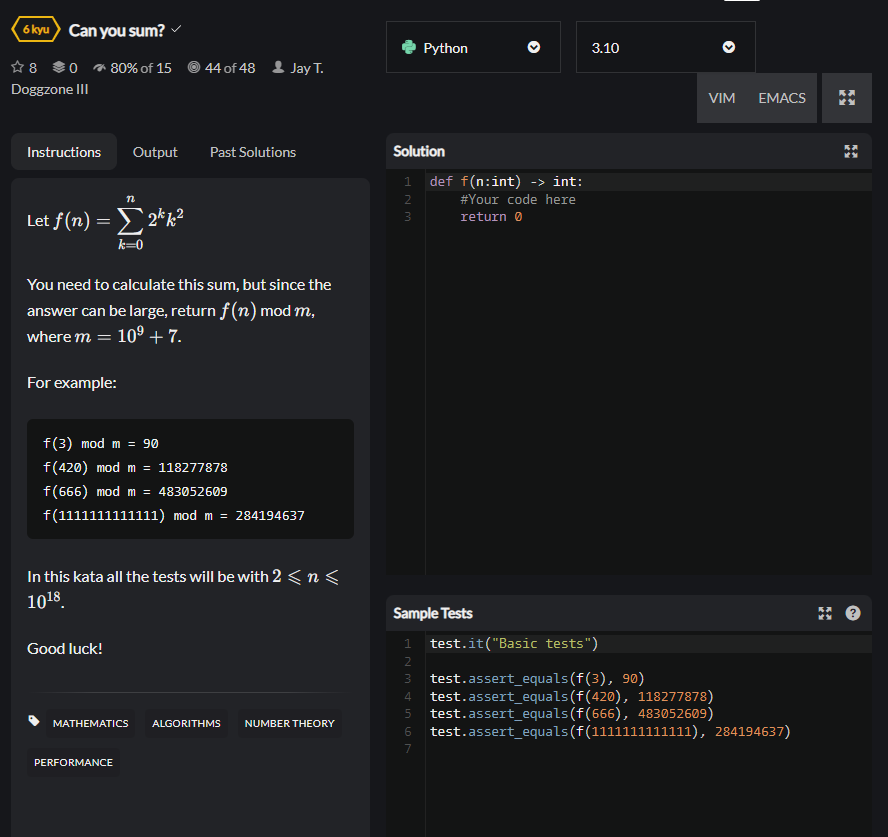The image size is (888, 837).
Task: Click empty line 7 in Sample Tests editor
Action: click(648, 749)
